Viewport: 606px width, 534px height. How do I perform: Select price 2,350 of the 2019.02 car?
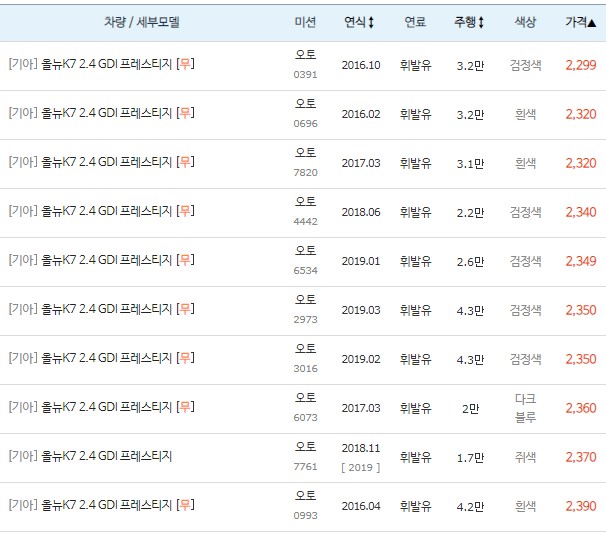[581, 359]
